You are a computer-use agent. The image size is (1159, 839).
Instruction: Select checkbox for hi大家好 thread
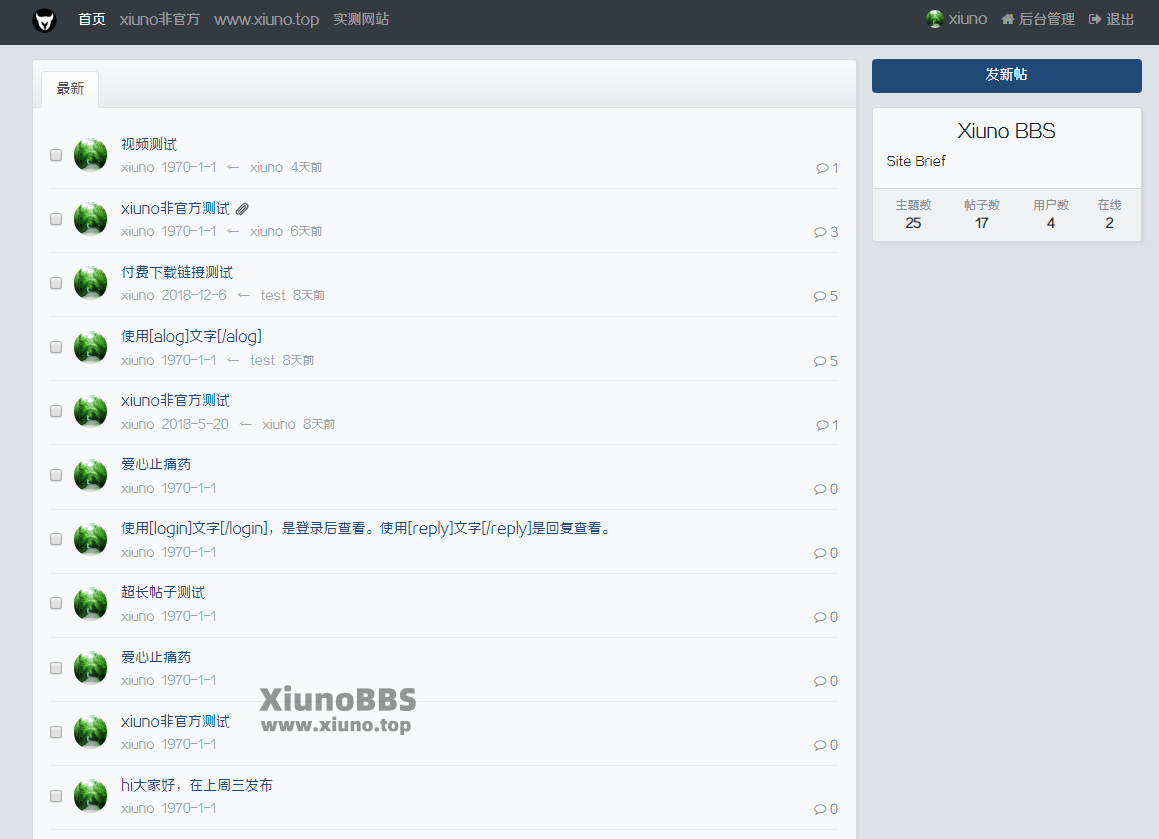(x=56, y=796)
